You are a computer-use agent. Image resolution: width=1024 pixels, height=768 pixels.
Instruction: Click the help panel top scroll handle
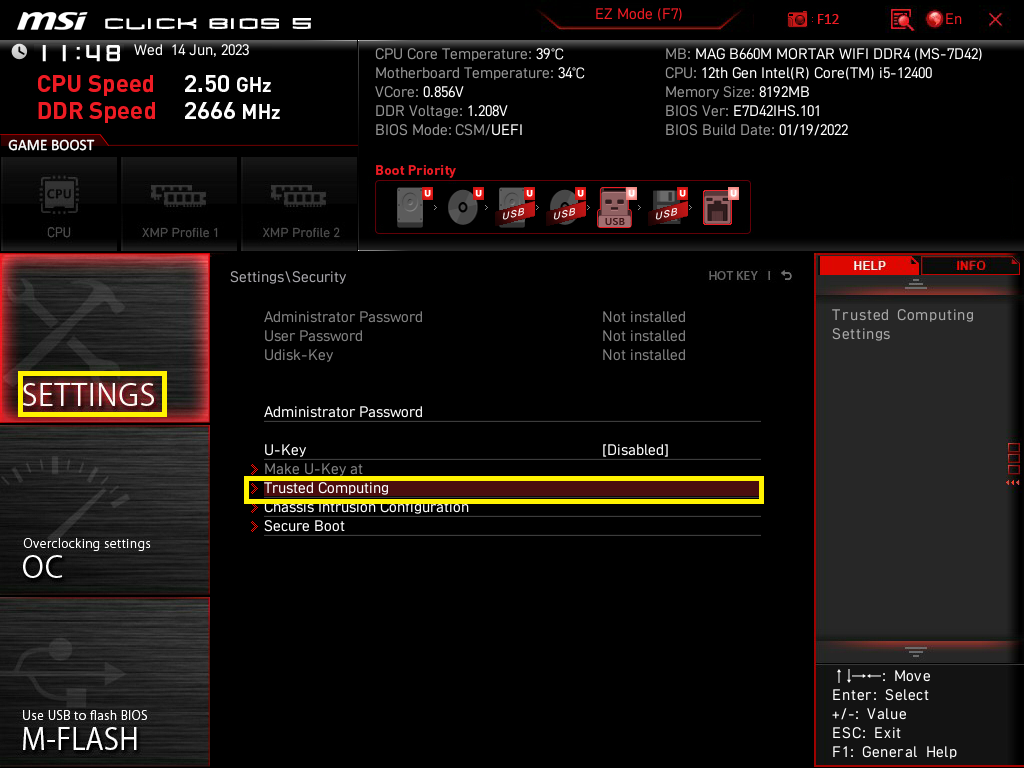coord(916,284)
